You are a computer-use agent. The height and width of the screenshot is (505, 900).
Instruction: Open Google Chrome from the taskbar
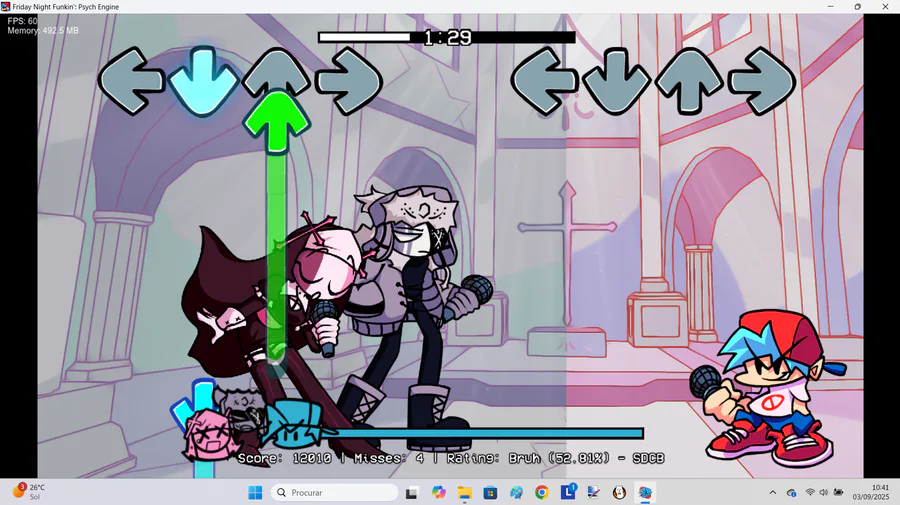pyautogui.click(x=541, y=492)
